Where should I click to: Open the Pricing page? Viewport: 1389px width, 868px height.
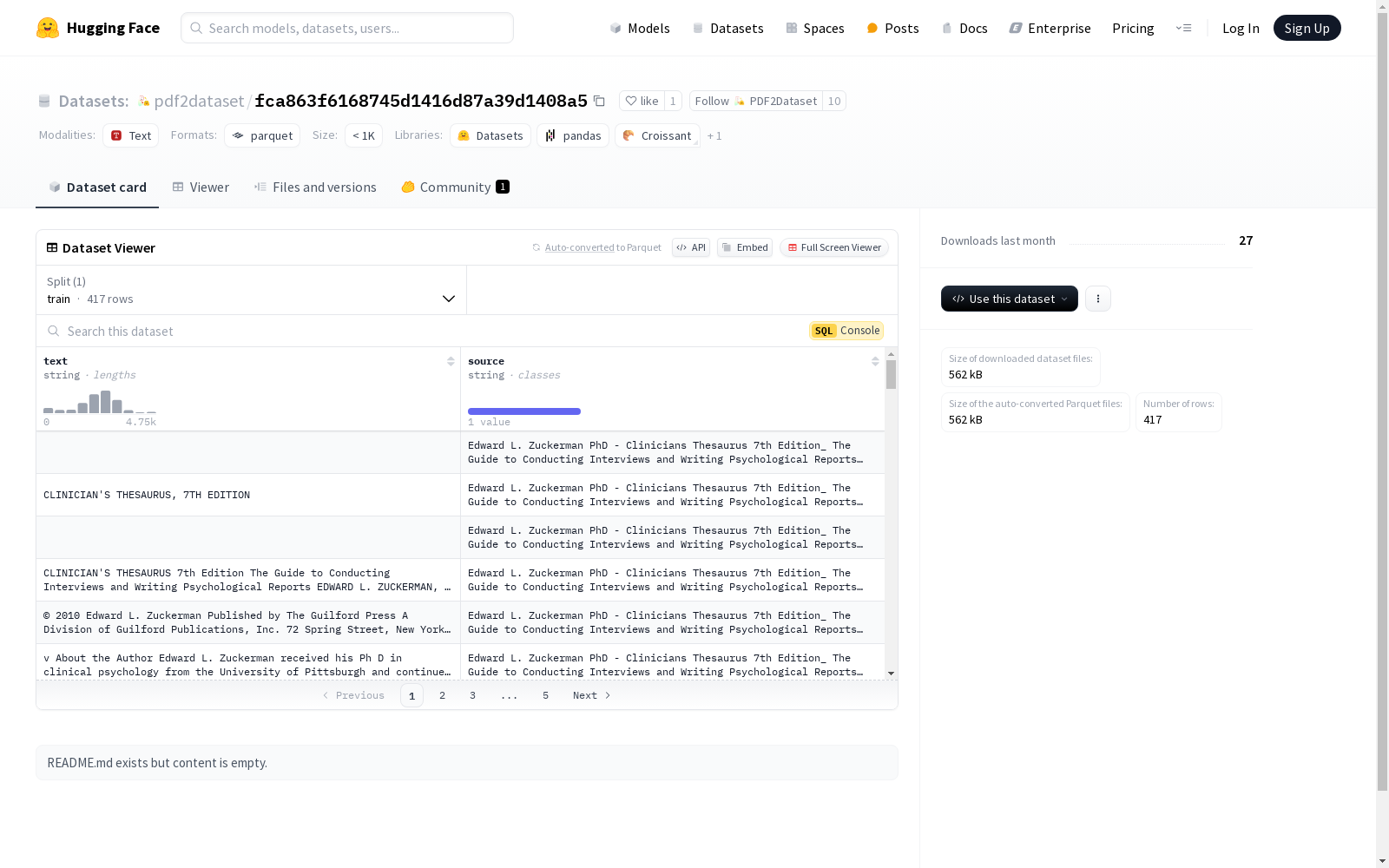[x=1133, y=28]
